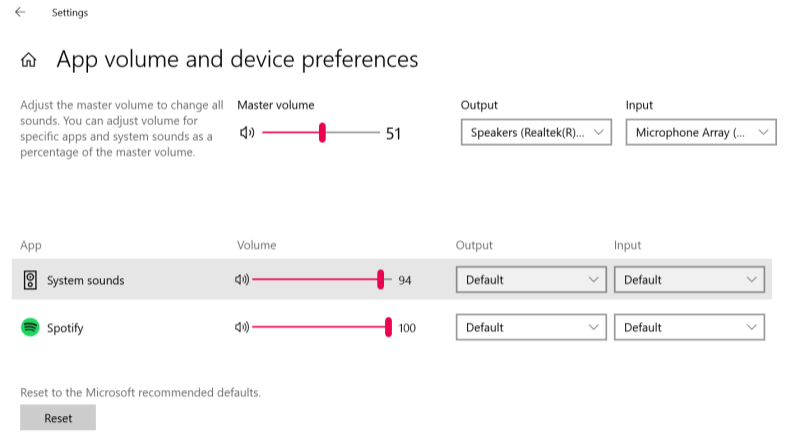Open master Input Microphone Array dropdown

coord(700,133)
